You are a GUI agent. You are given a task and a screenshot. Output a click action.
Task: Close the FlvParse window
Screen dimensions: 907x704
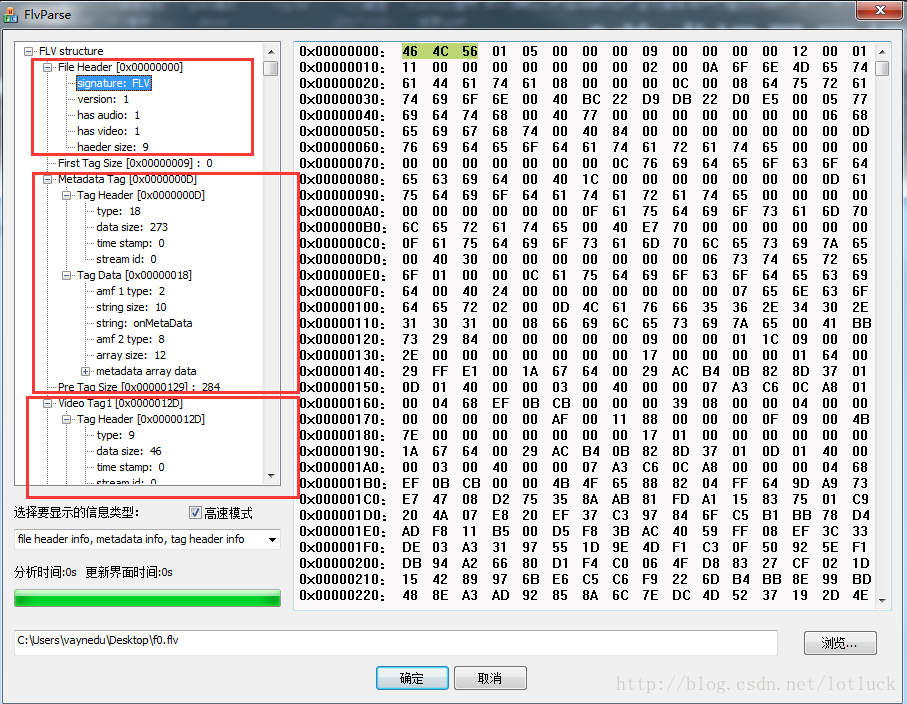(880, 10)
